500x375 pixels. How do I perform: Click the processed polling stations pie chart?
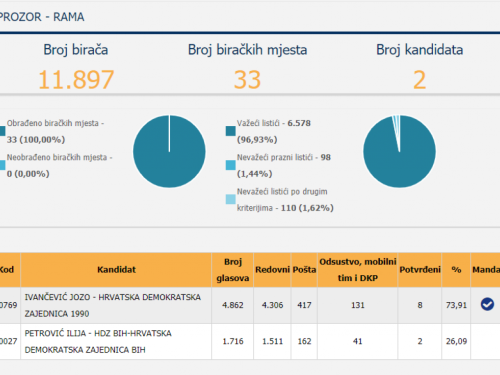169,151
